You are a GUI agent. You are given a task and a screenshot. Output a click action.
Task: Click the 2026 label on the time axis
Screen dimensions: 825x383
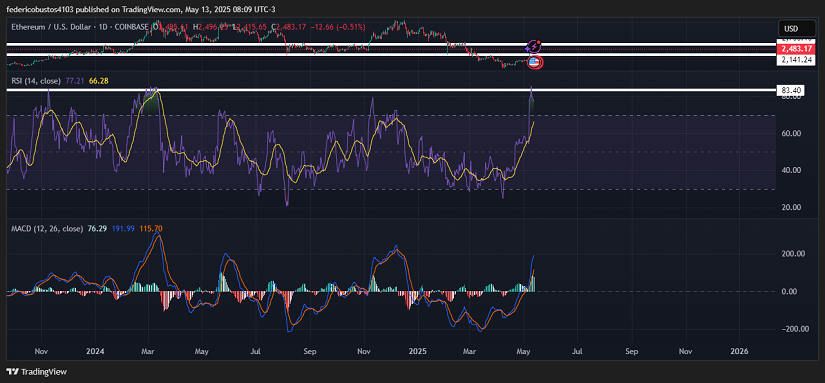tap(740, 350)
